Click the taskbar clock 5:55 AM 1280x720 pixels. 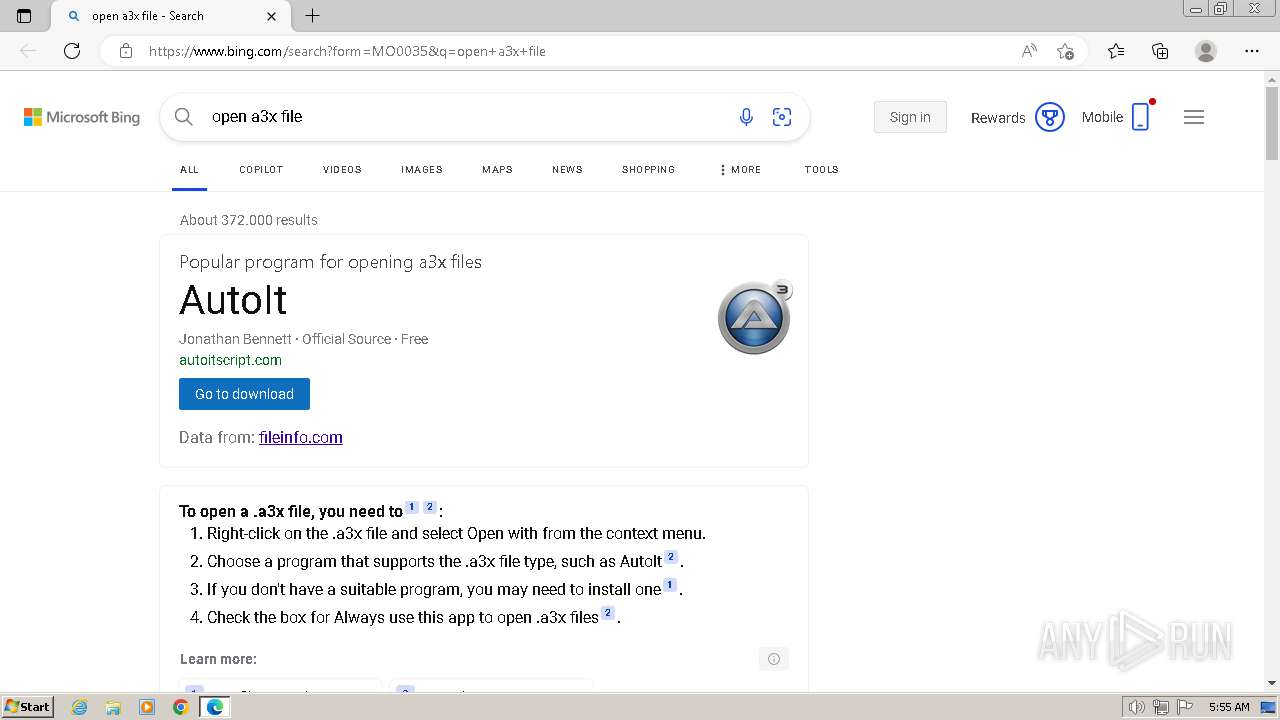pos(1229,707)
